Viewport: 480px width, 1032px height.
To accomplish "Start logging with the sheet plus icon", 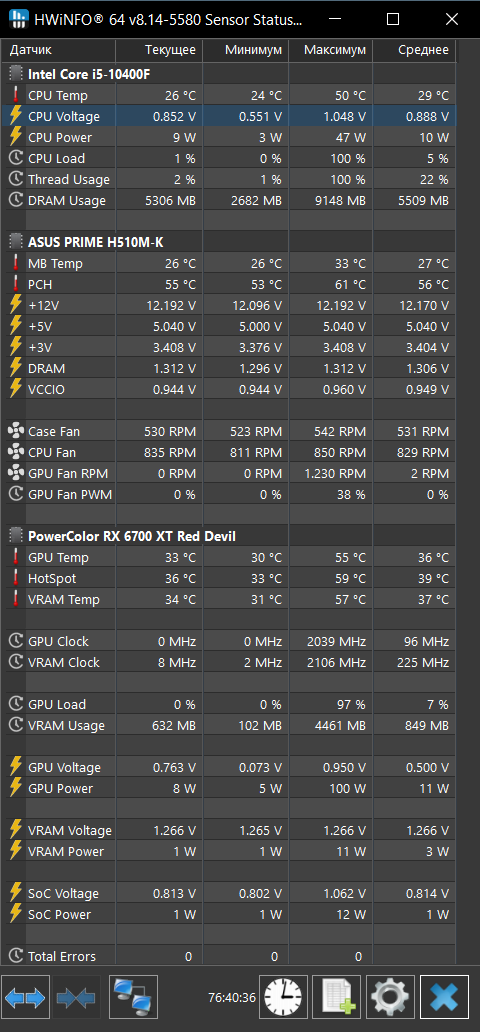I will pyautogui.click(x=336, y=997).
